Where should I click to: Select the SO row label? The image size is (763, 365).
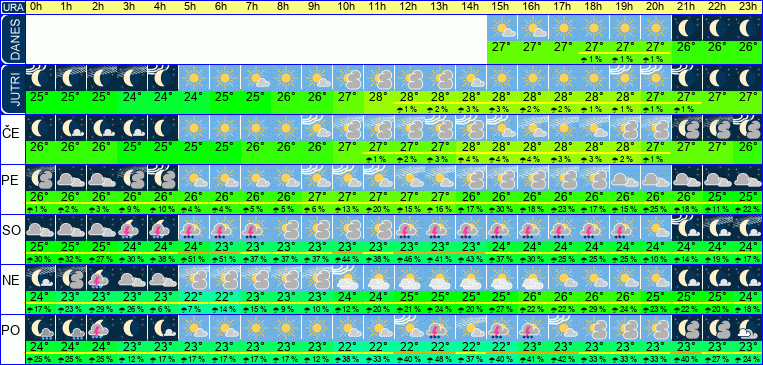click(11, 230)
